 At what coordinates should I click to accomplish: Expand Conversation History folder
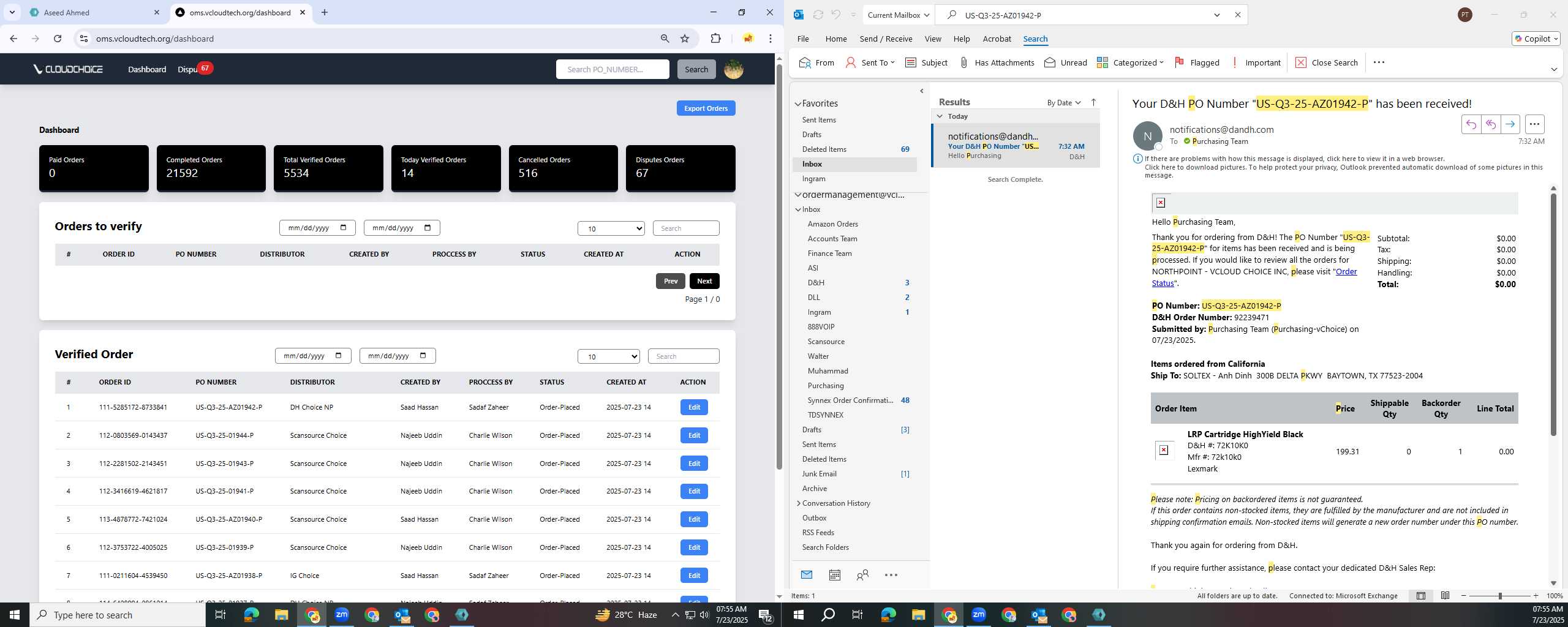[x=799, y=503]
